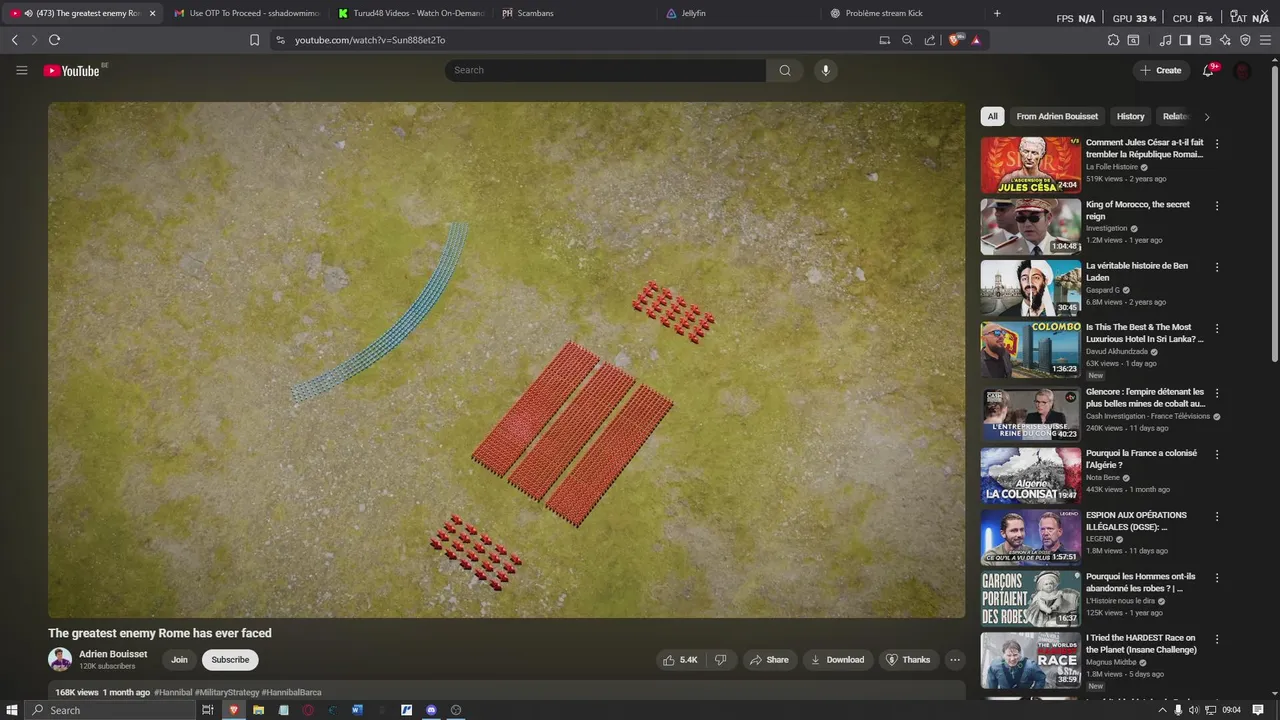Screen dimensions: 1280x720
Task: Show more filter chips arrow
Action: click(x=1207, y=117)
